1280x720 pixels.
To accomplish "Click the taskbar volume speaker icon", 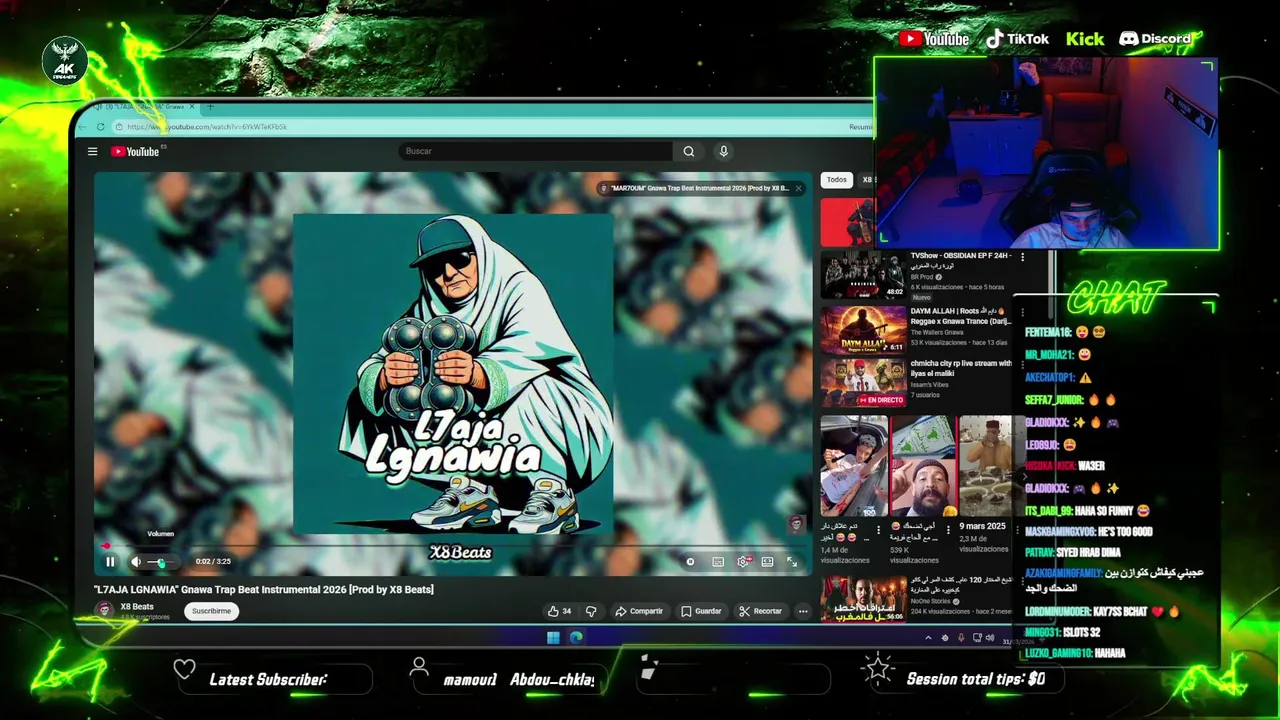I will click(990, 638).
